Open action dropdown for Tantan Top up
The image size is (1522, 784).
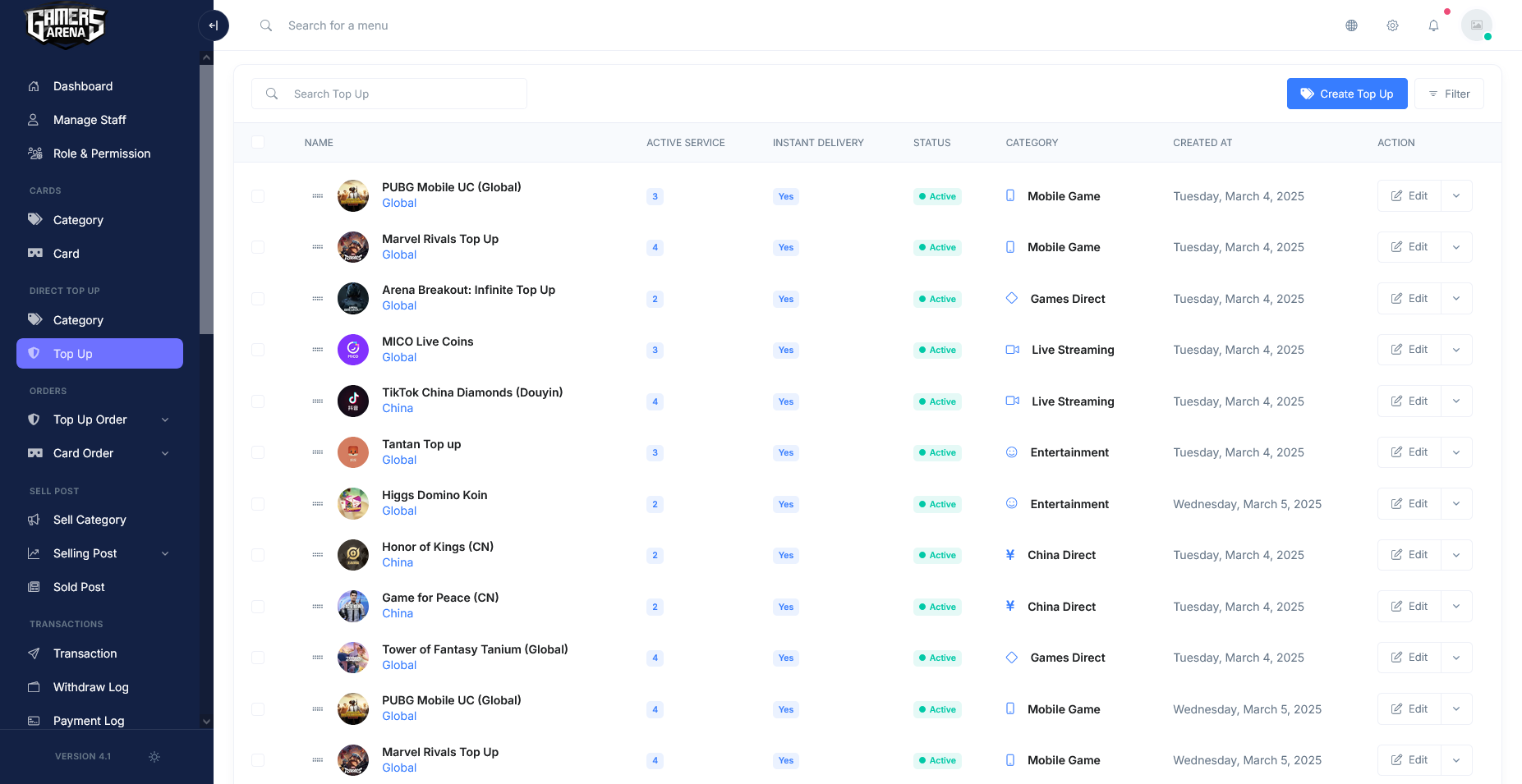coord(1456,452)
